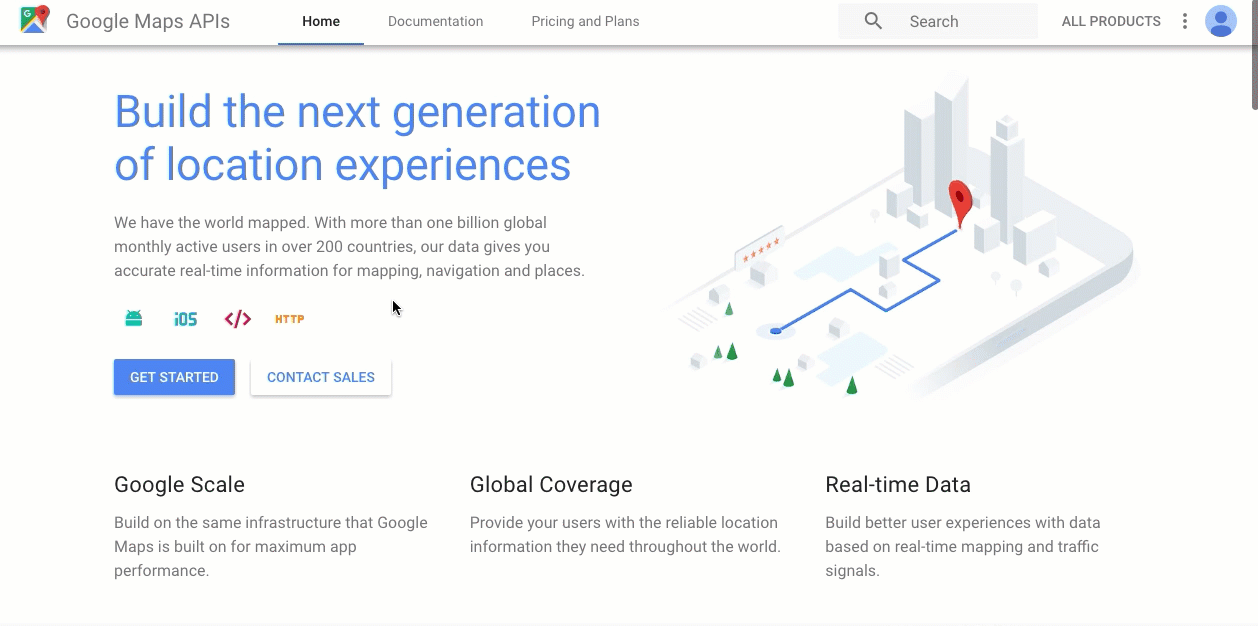Viewport: 1258px width, 626px height.
Task: Open the Pricing and Plans tab
Action: pos(585,21)
